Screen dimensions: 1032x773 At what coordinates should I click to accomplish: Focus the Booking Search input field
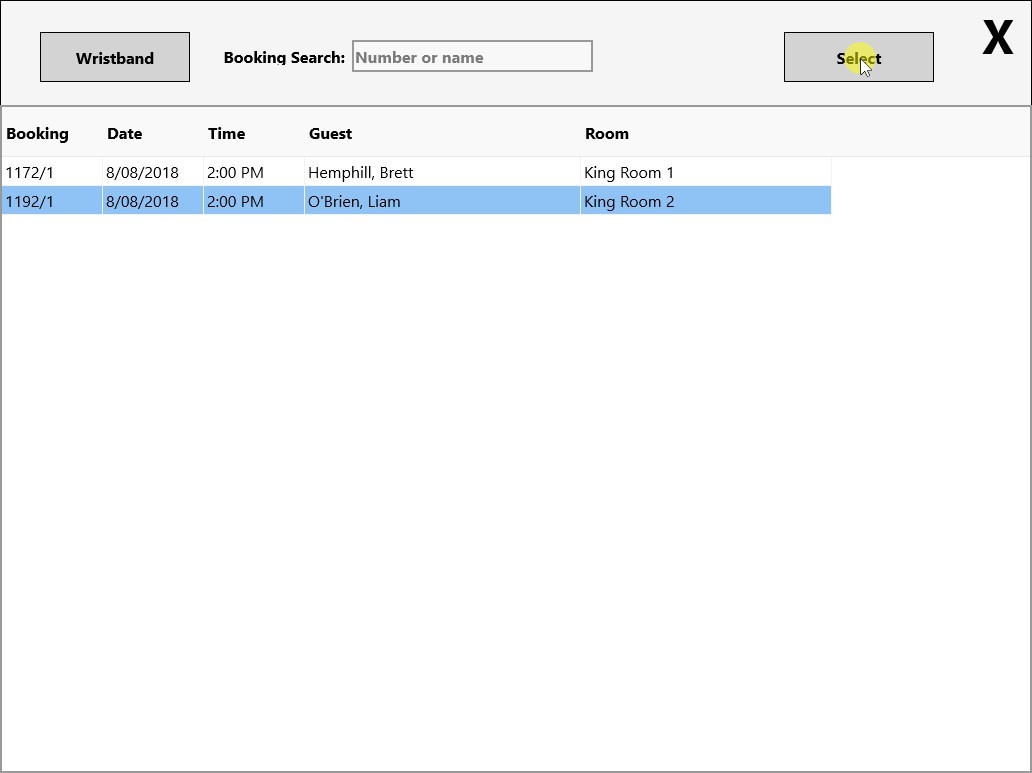472,57
